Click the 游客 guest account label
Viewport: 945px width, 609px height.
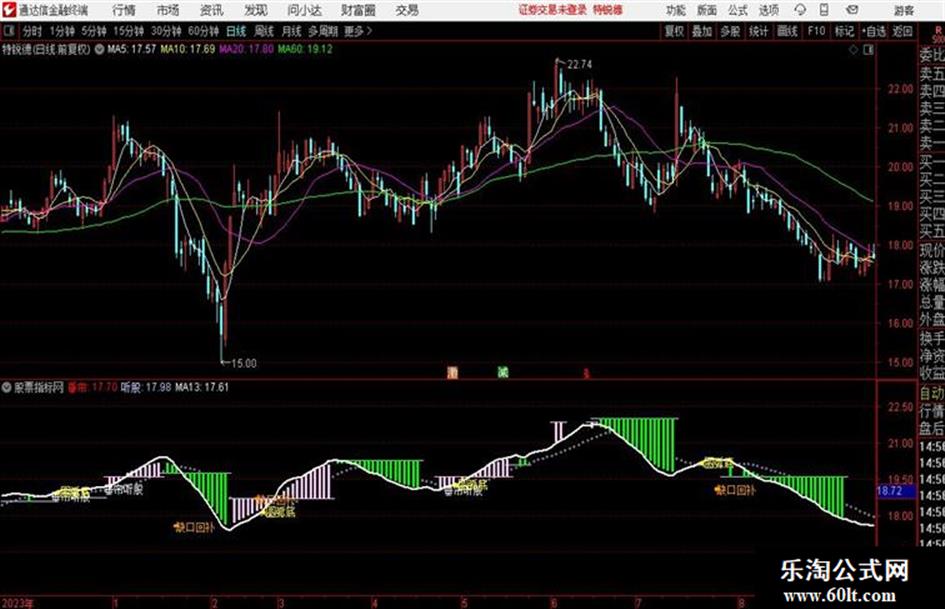(903, 10)
